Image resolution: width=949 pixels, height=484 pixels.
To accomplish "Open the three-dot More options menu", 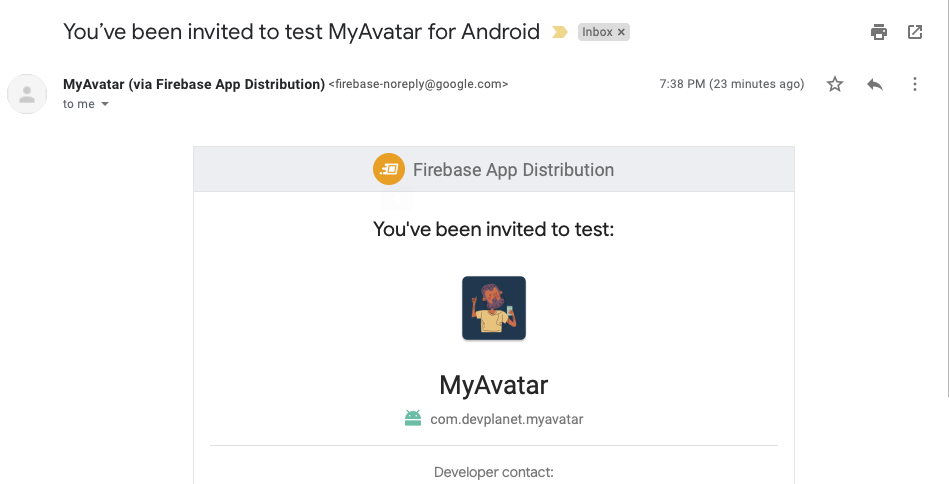I will 915,85.
